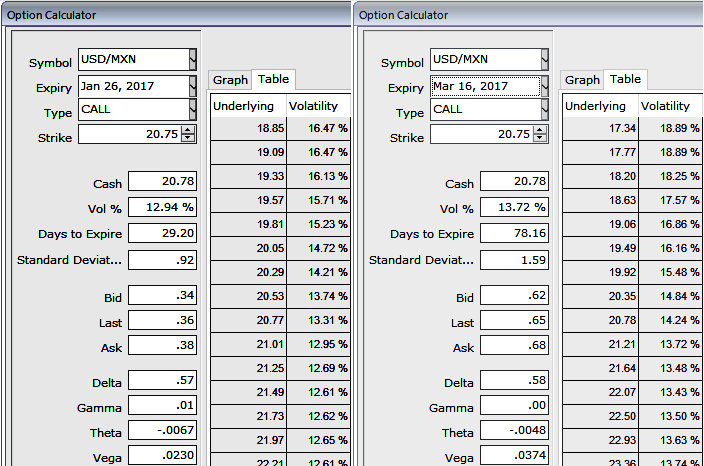Switch to Graph tab in left calculator

point(230,80)
